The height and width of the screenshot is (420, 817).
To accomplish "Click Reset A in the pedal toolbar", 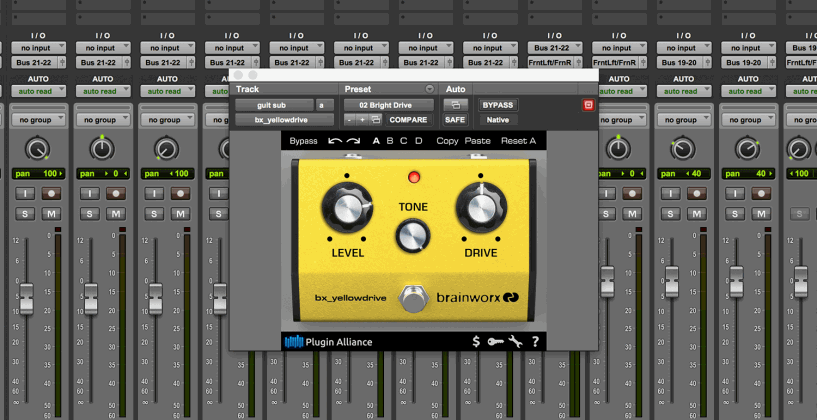I will point(518,141).
